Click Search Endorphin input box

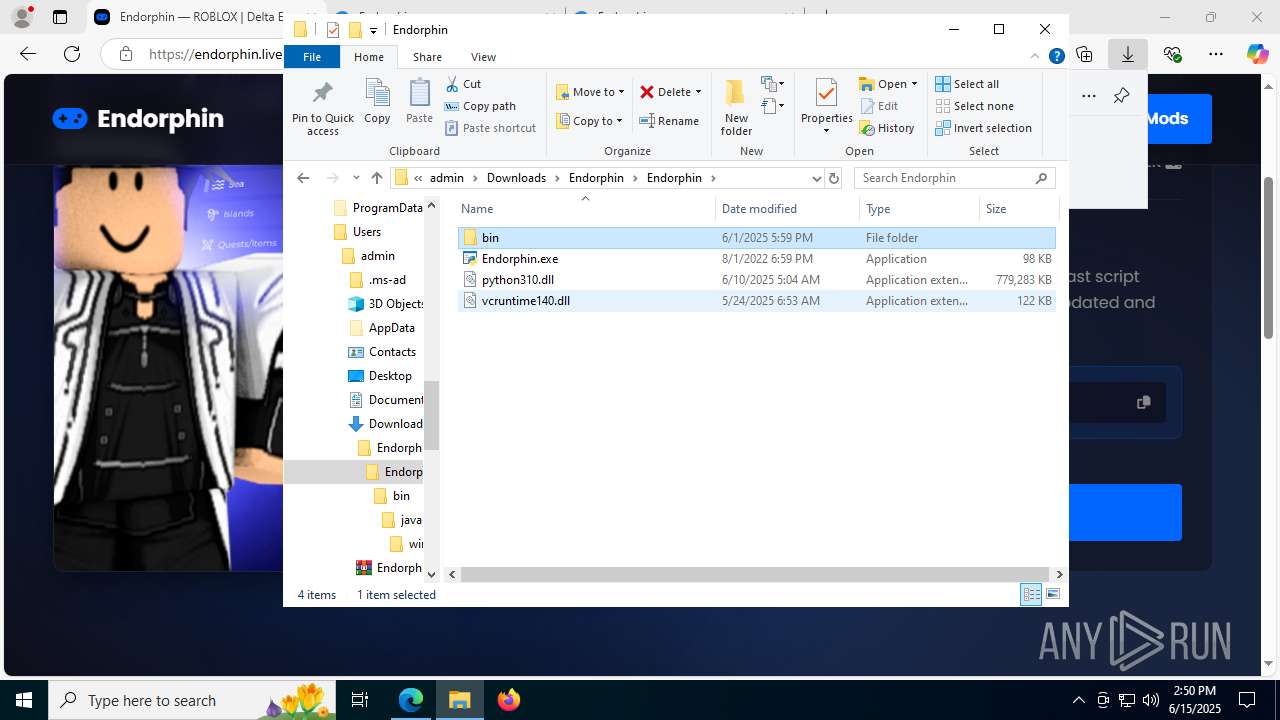coord(954,178)
